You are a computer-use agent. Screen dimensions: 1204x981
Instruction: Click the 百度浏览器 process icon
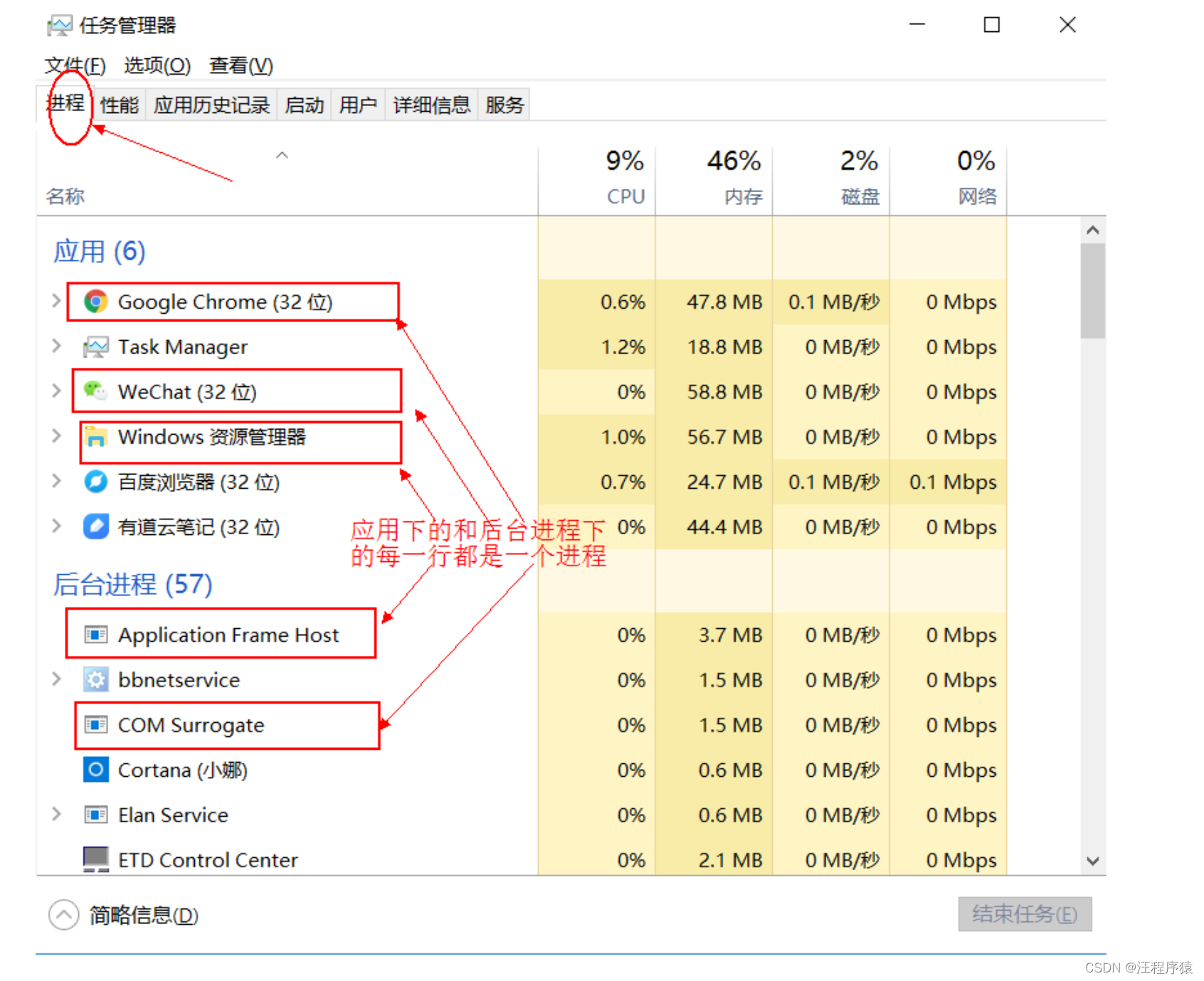[x=95, y=482]
